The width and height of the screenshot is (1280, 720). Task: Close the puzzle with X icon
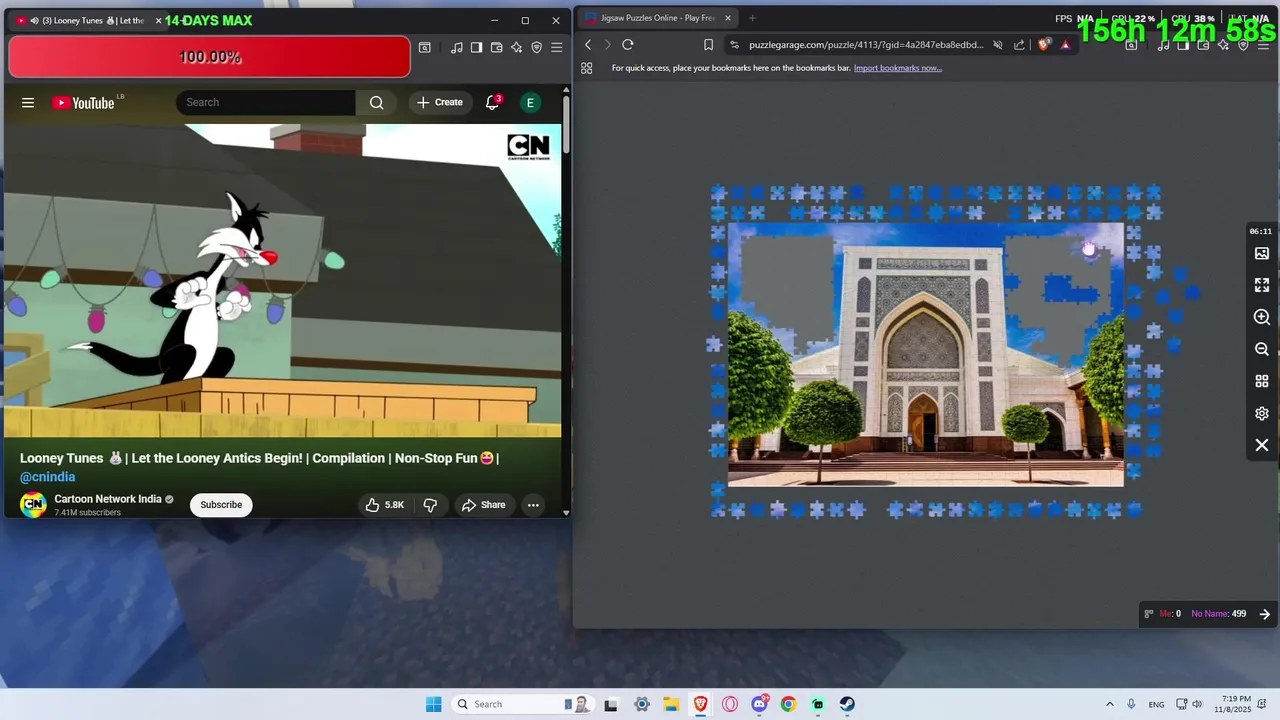pos(1262,445)
